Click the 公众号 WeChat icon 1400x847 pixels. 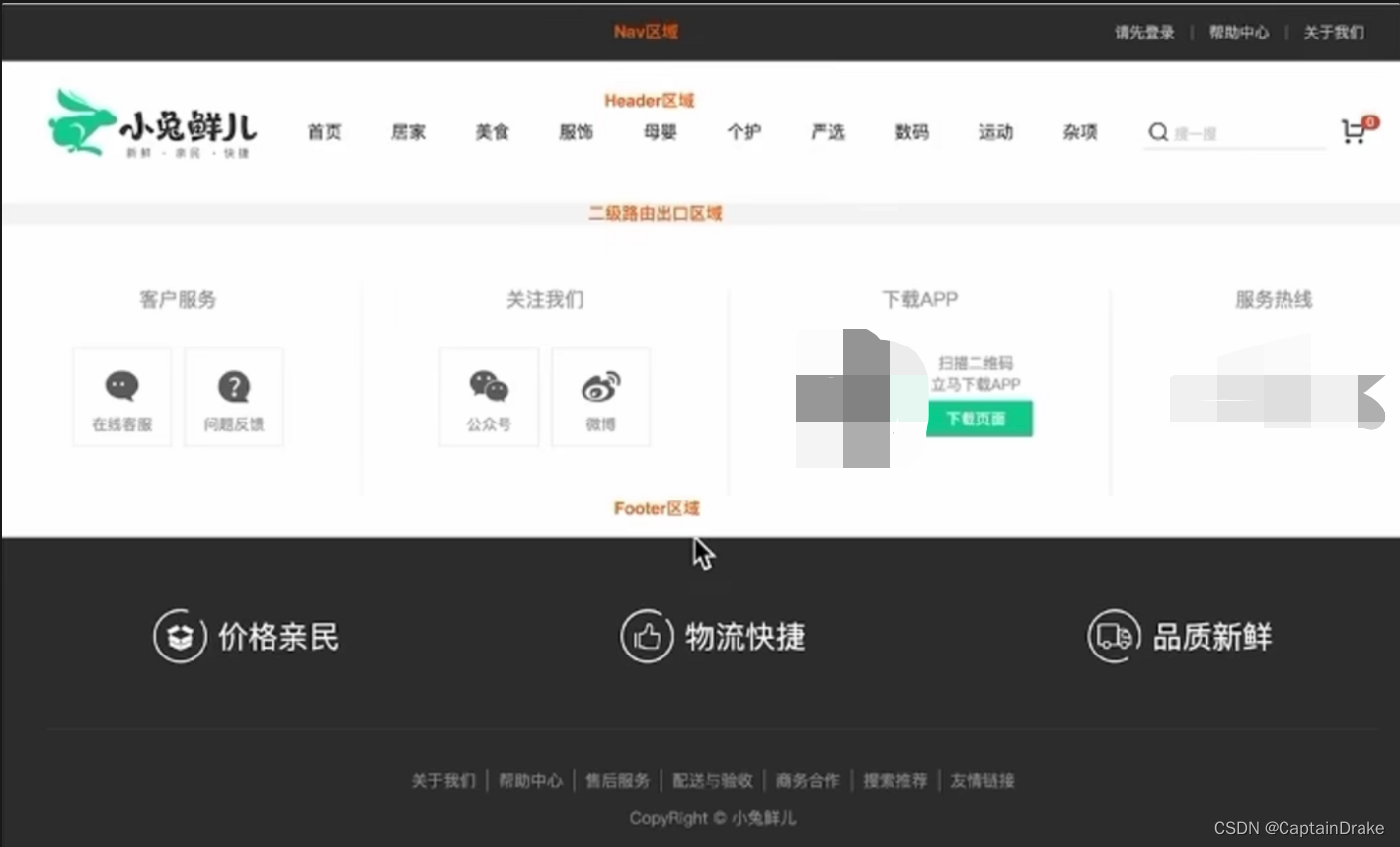(x=489, y=386)
